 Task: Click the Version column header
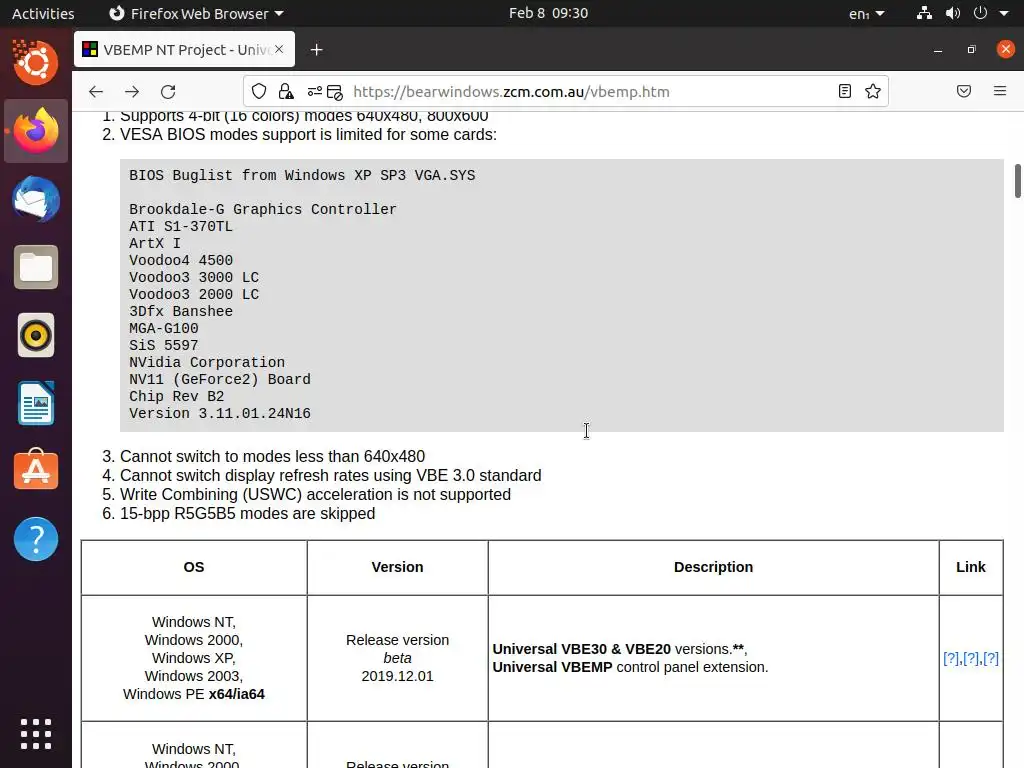pos(397,567)
